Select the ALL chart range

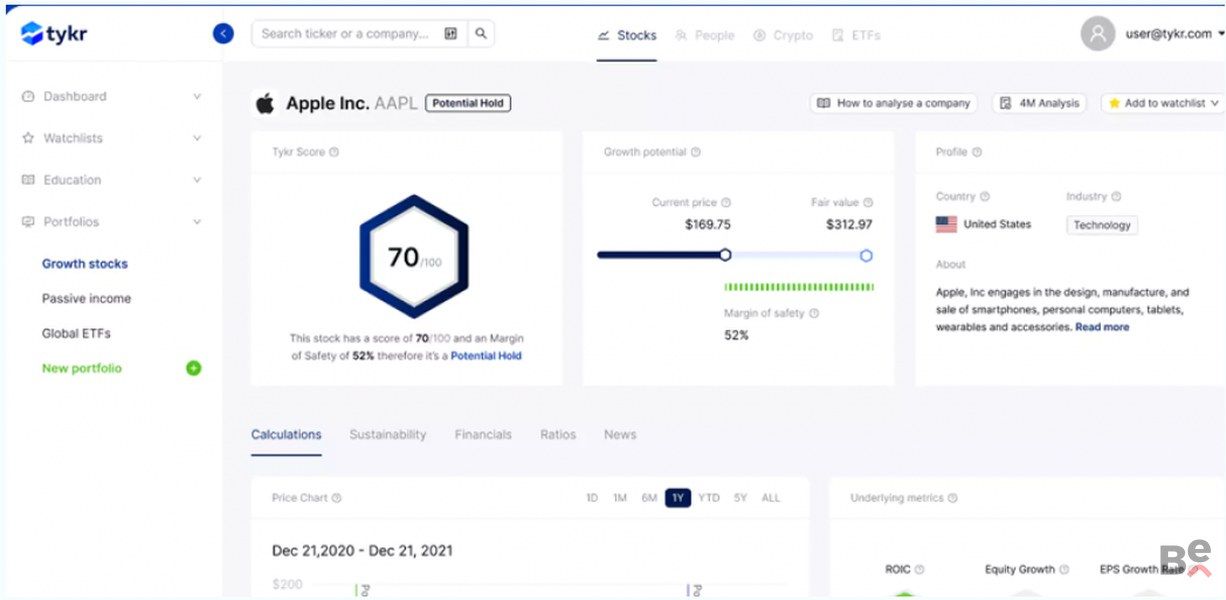click(x=771, y=498)
